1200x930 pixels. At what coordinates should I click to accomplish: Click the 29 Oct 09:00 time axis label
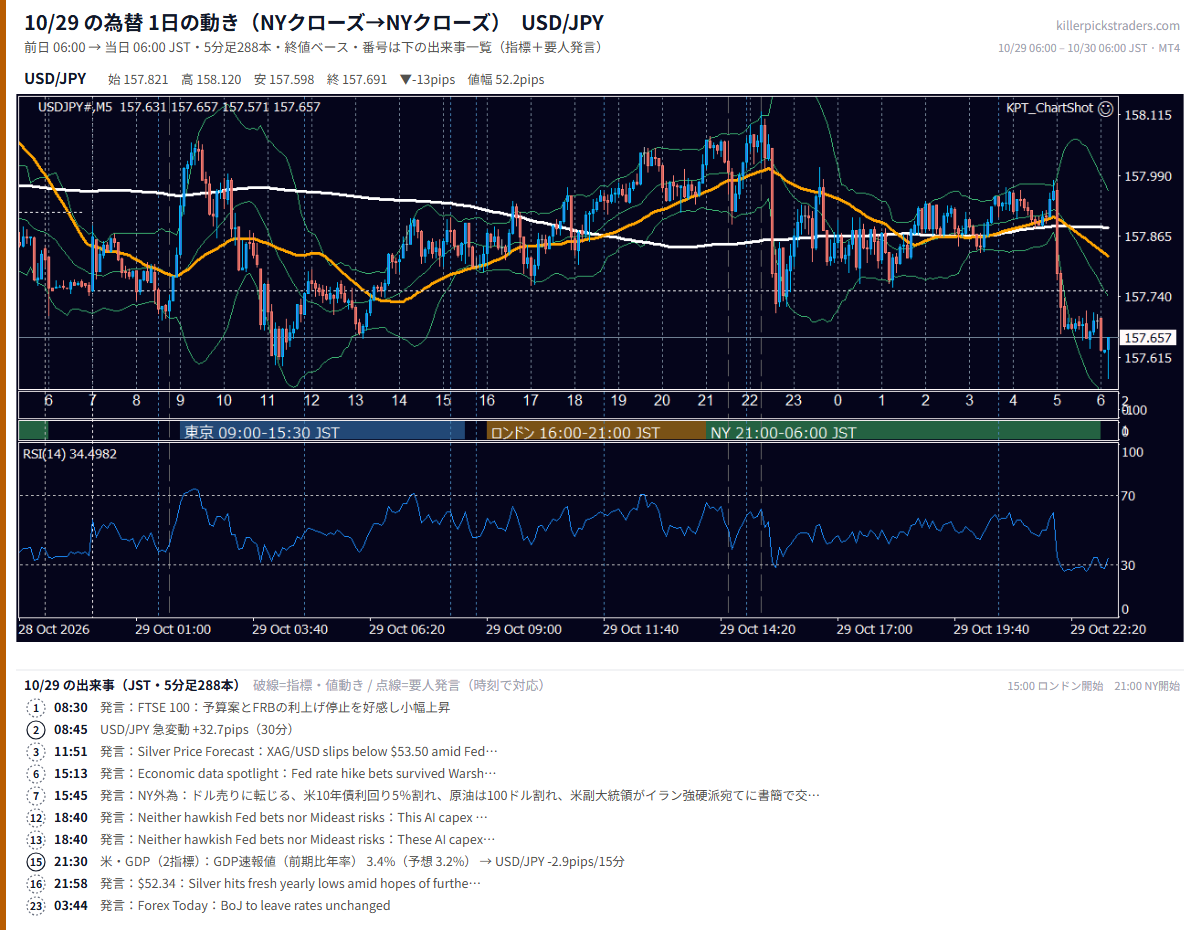coord(524,629)
